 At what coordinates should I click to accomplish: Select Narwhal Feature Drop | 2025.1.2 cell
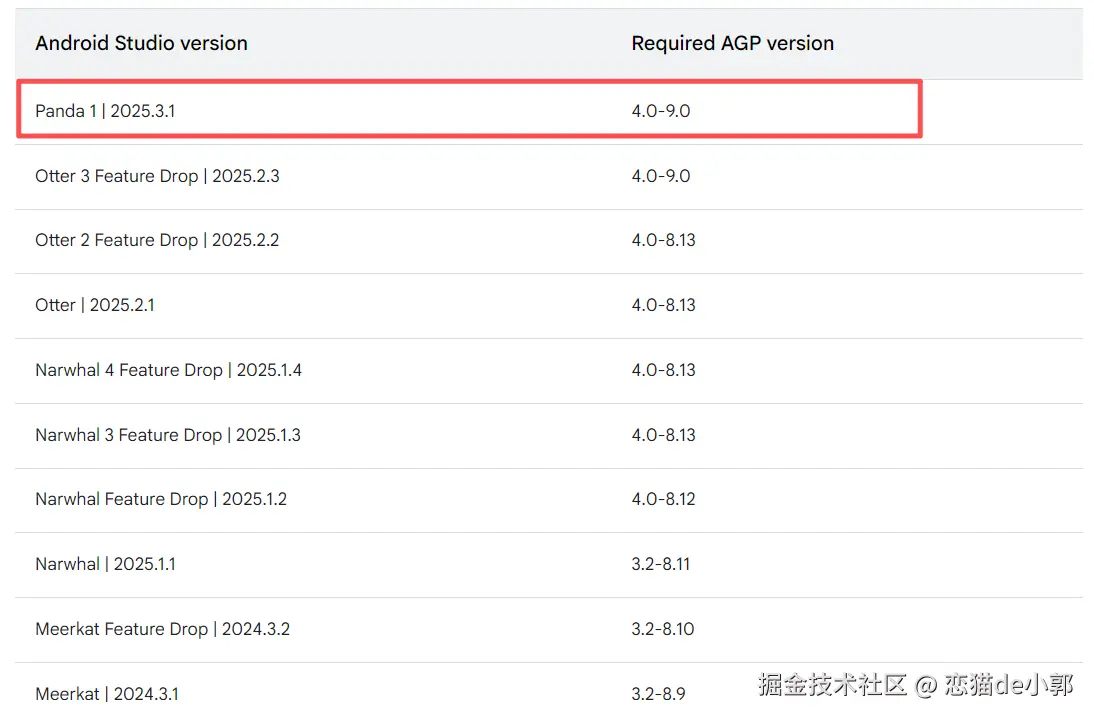click(161, 499)
